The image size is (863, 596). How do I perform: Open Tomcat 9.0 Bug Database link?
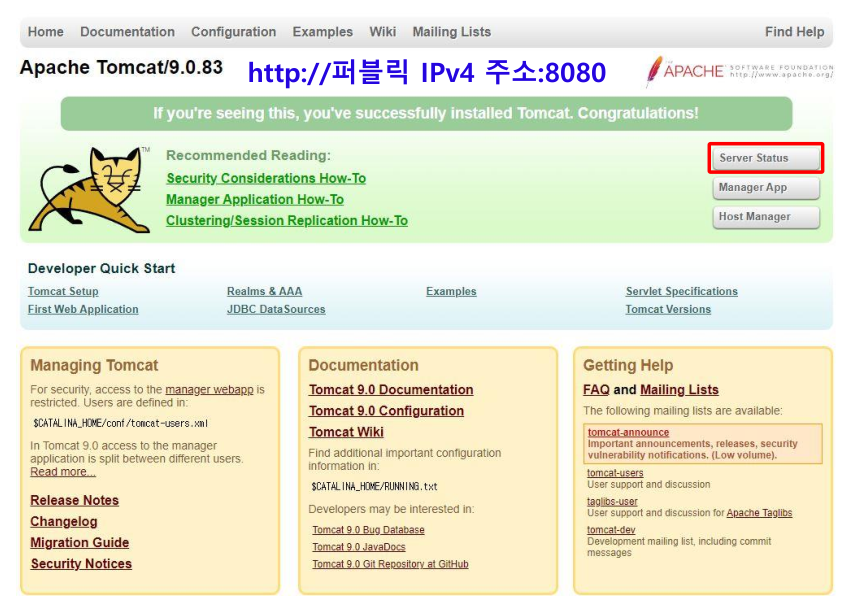click(368, 530)
